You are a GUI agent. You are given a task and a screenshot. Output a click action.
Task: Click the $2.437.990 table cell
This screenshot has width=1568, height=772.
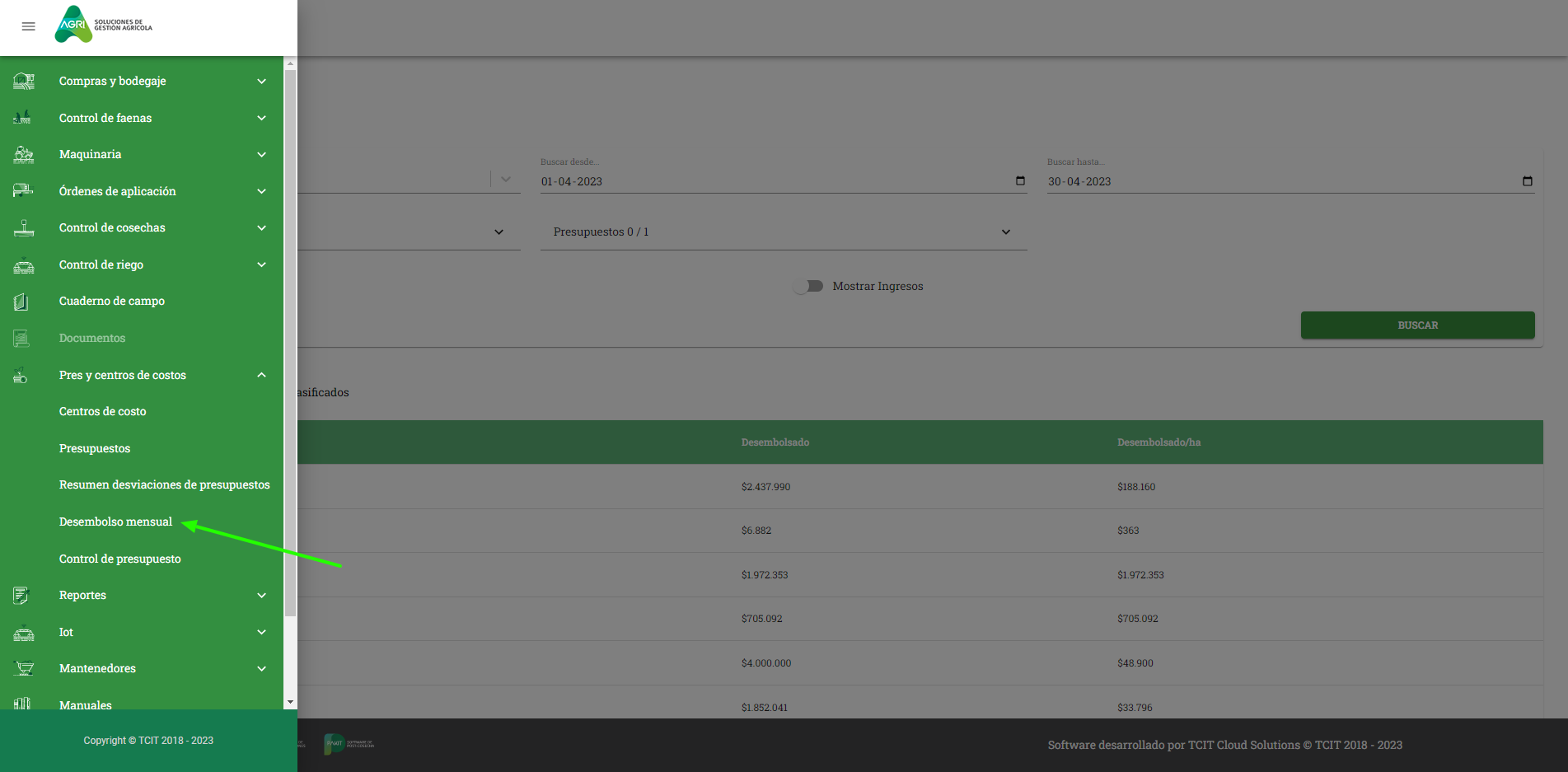(765, 487)
